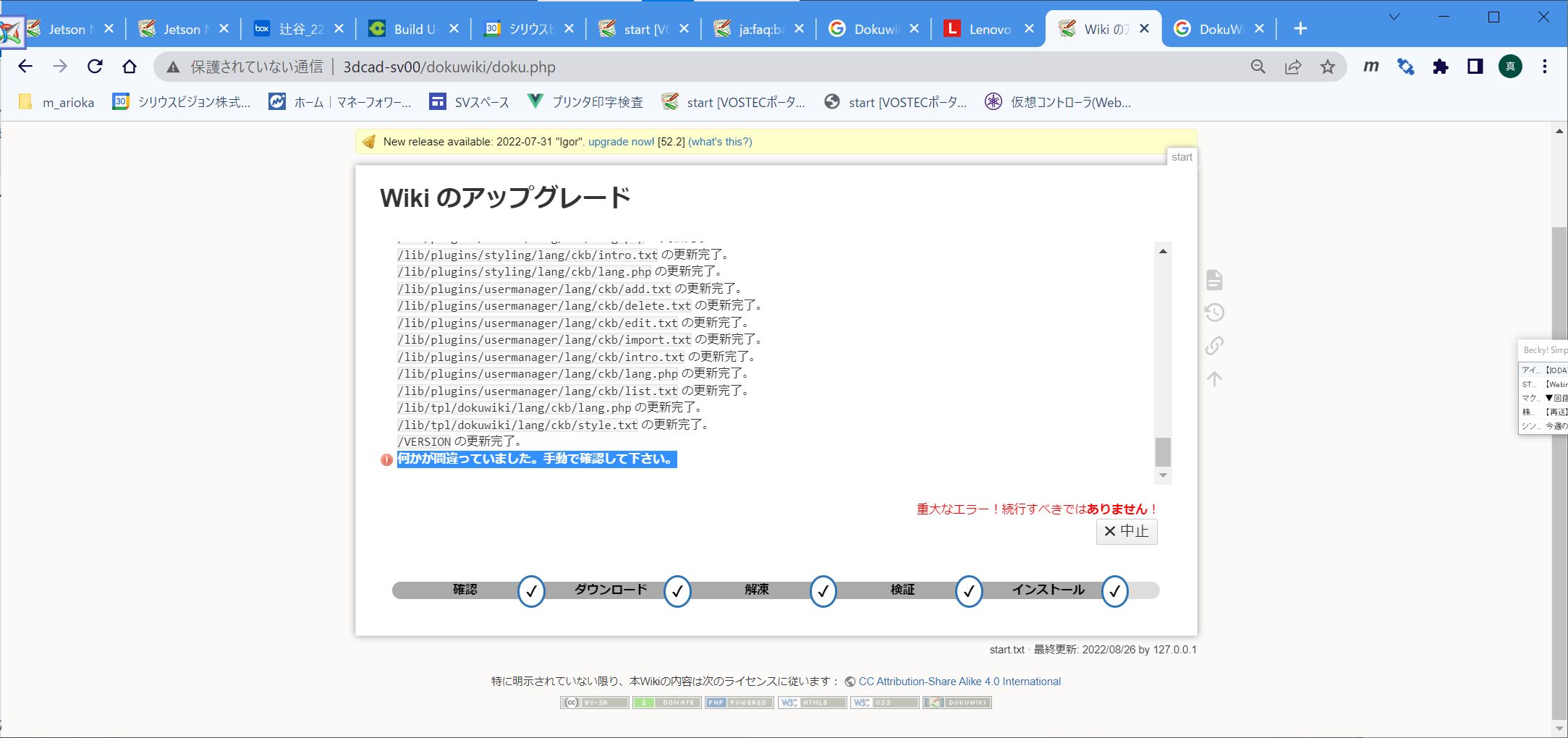The height and width of the screenshot is (738, 1568).
Task: Bookmark this page with star icon
Action: point(1327,67)
